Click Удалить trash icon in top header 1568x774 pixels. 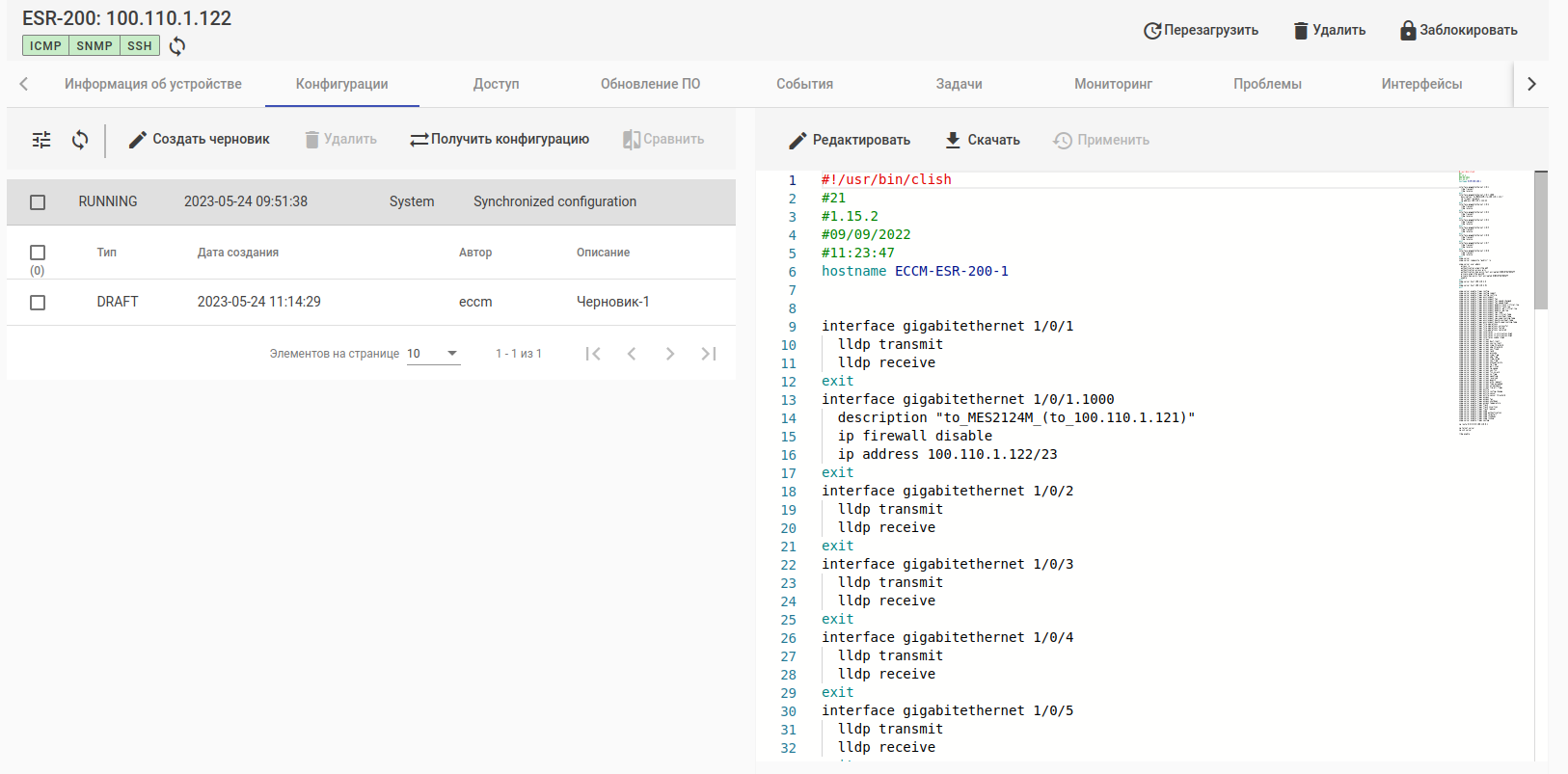[x=1329, y=30]
